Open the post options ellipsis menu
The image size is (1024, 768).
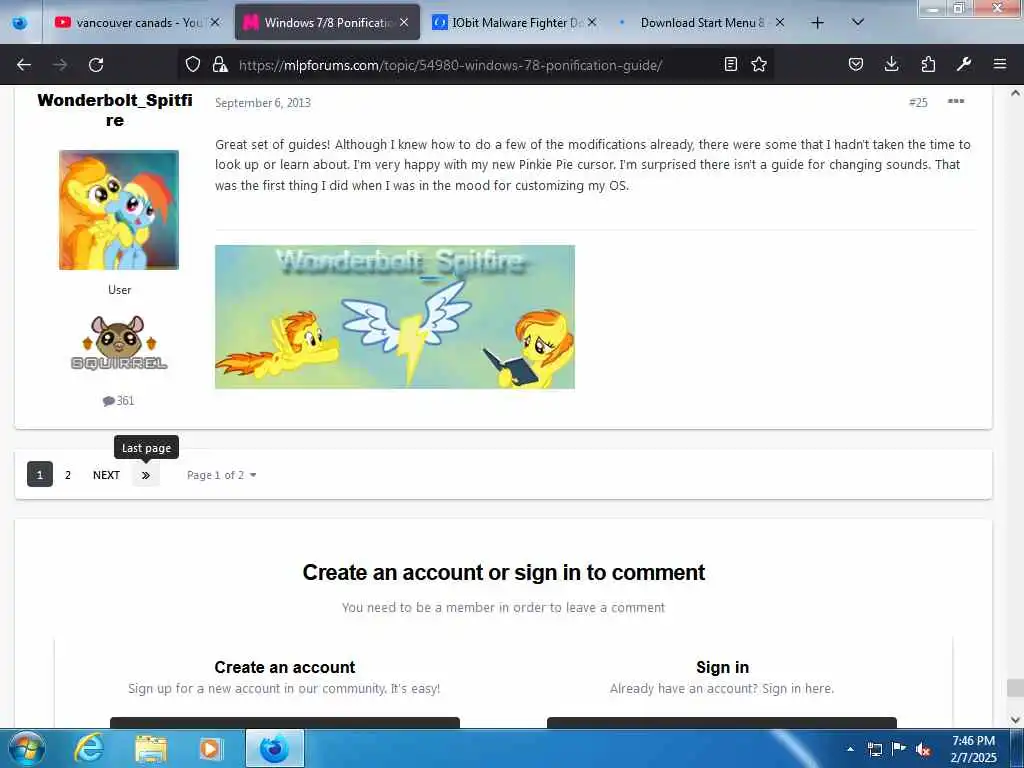point(956,101)
